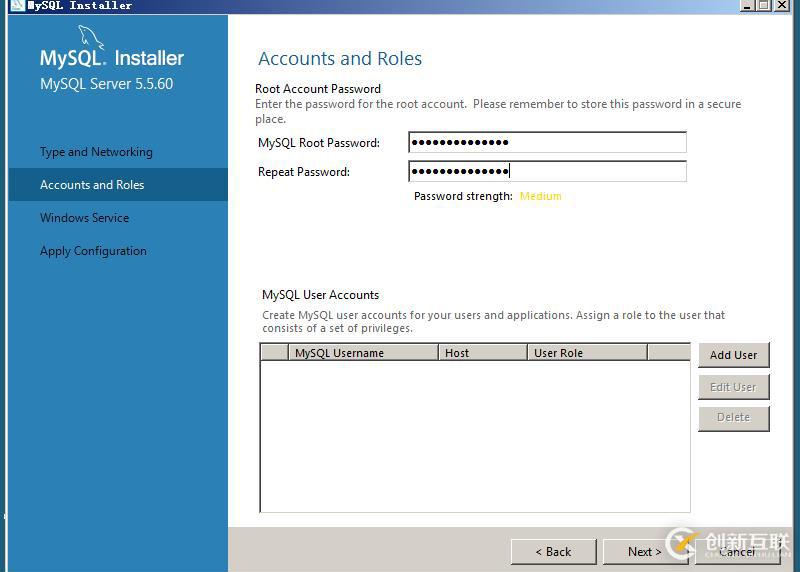Proceed with the Next button
Screen dimensions: 800x572
click(x=645, y=552)
